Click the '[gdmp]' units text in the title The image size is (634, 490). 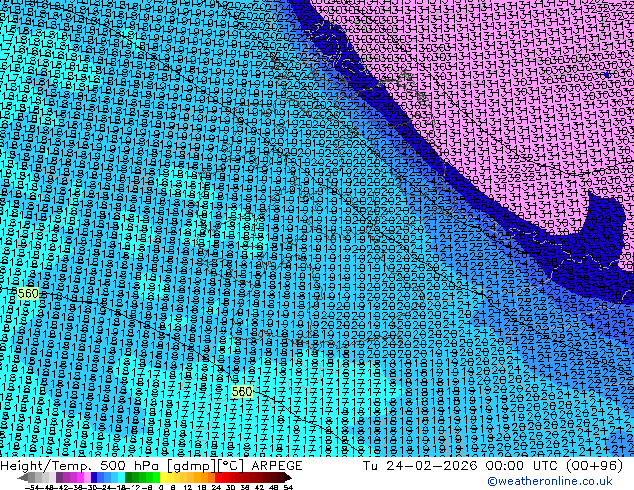point(192,466)
